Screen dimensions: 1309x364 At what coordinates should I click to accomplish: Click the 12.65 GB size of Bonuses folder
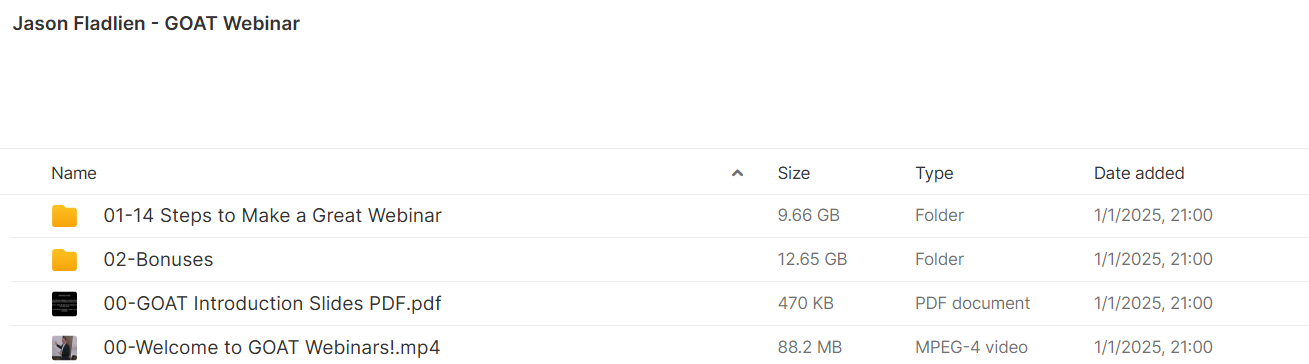coord(812,260)
